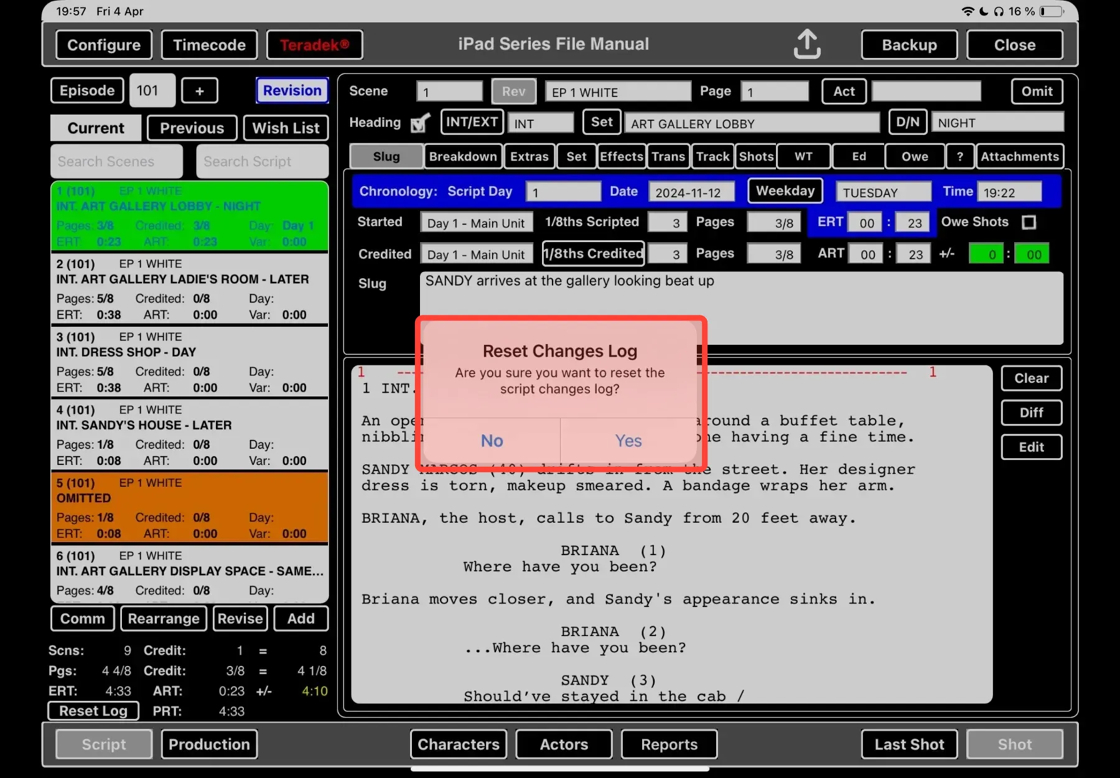Tap the Wi-Fi status icon
1120x778 pixels.
(967, 11)
